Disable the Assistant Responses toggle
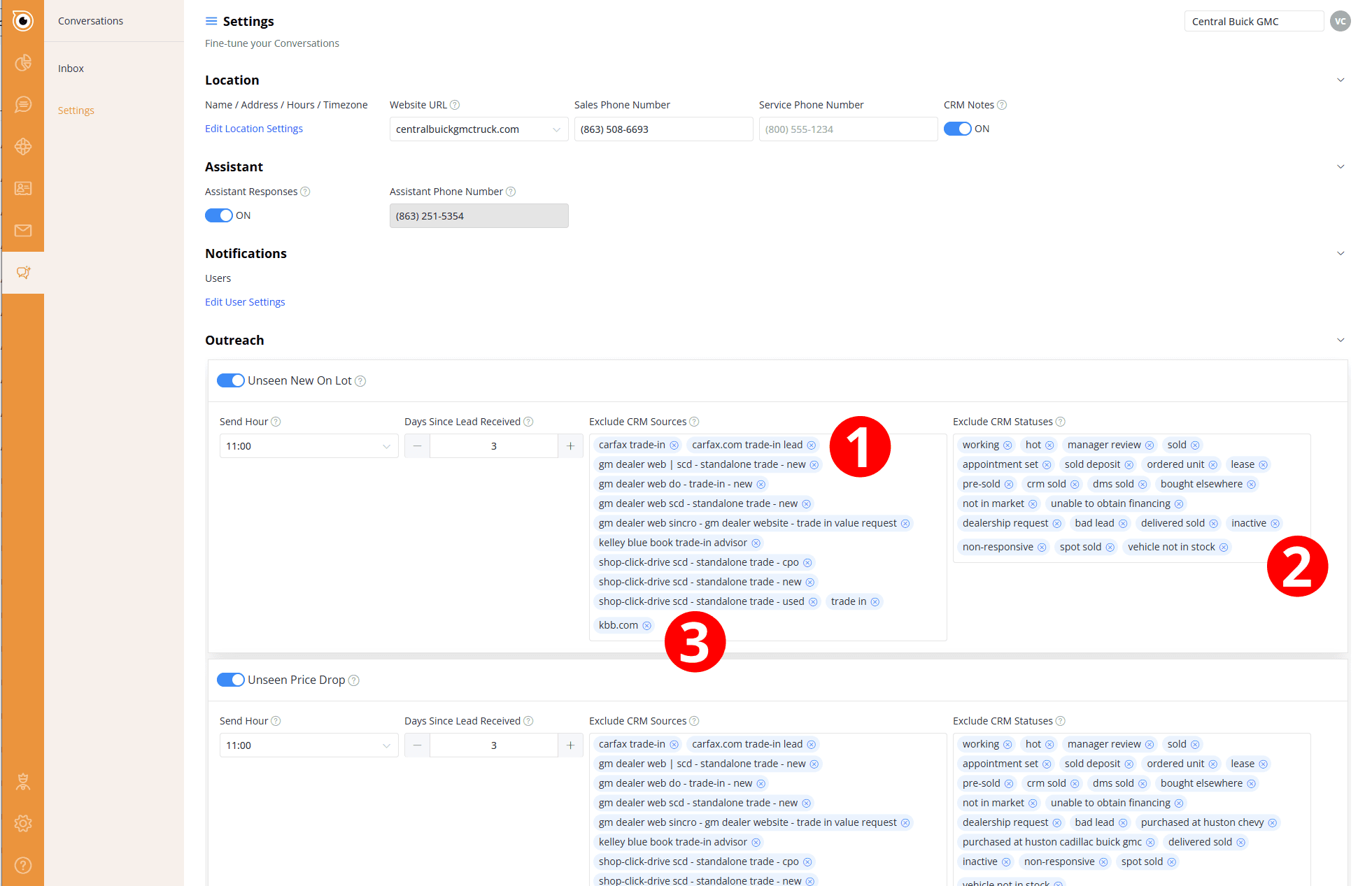This screenshot has height=886, width=1372. pos(218,215)
